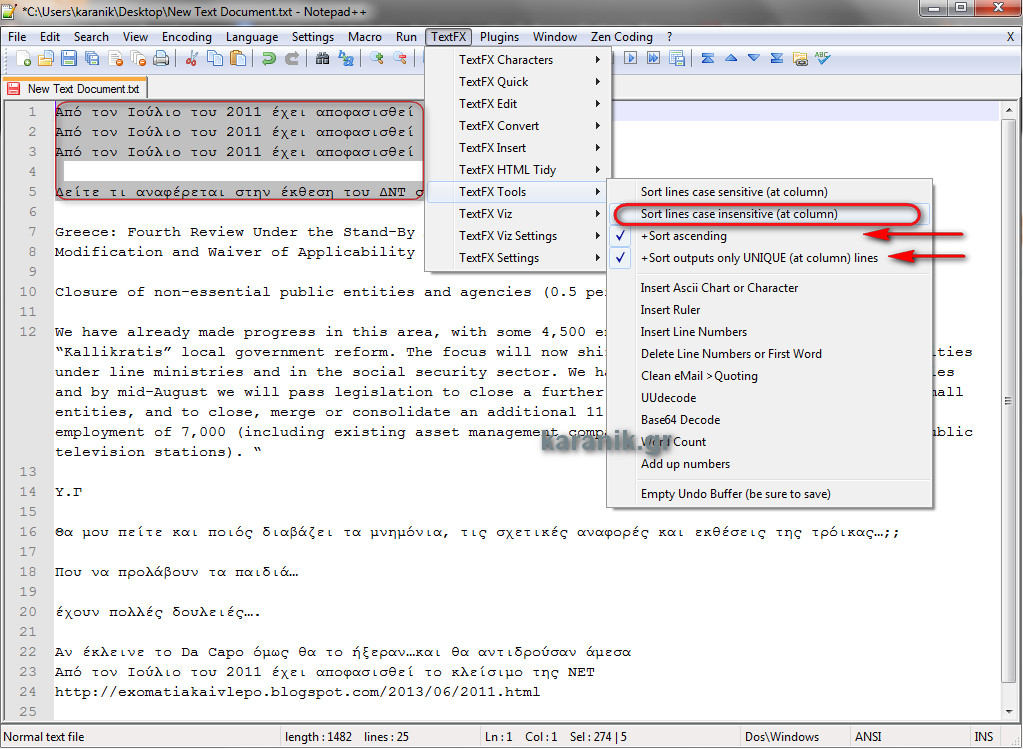Screen dimensions: 1023x749
Task: Select the Print icon
Action: (162, 58)
